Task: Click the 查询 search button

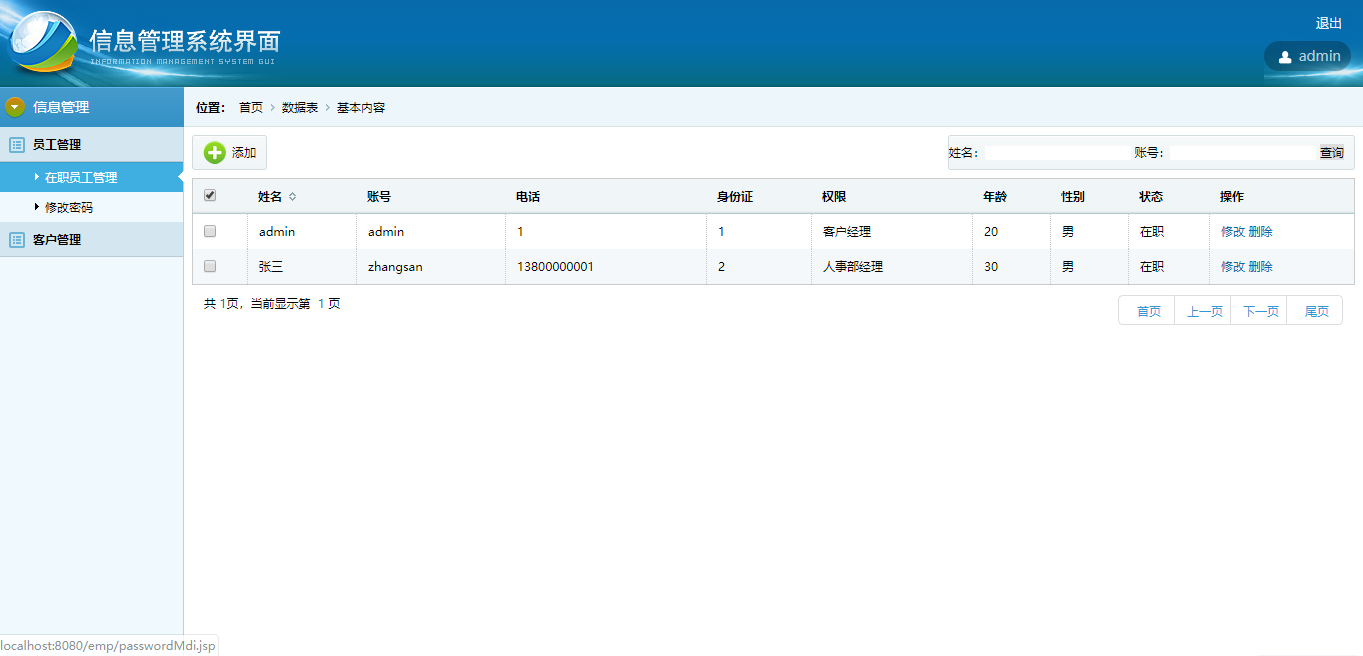Action: 1332,153
